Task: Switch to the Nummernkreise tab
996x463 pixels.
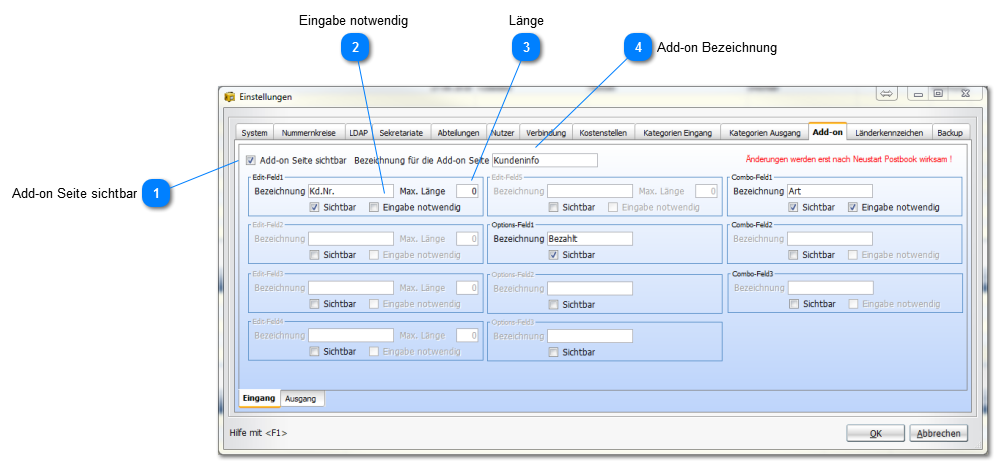Action: coord(309,132)
